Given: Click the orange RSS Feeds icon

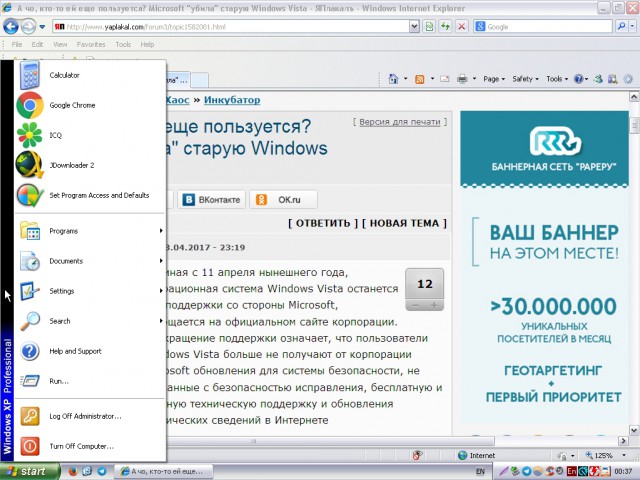Looking at the screenshot, I should click(420, 79).
